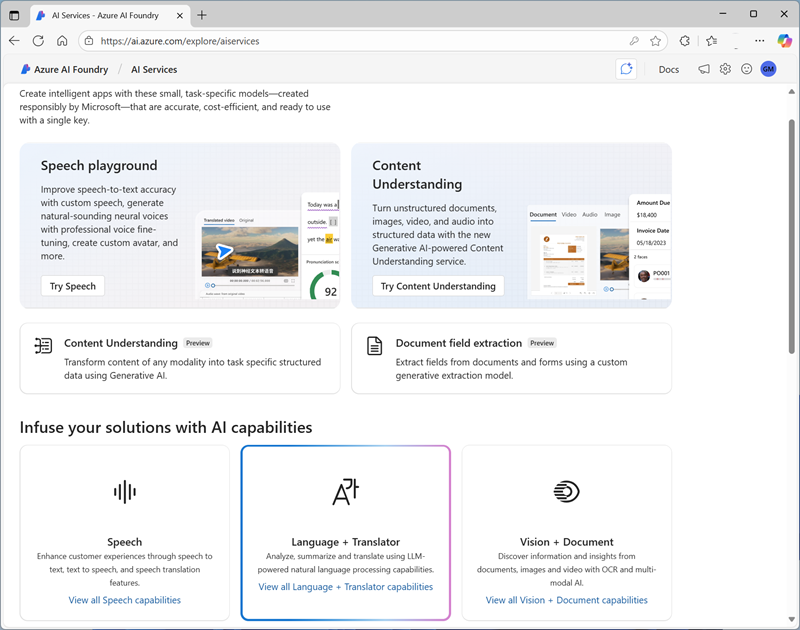800x630 pixels.
Task: Click the Document field extraction icon
Action: (374, 346)
